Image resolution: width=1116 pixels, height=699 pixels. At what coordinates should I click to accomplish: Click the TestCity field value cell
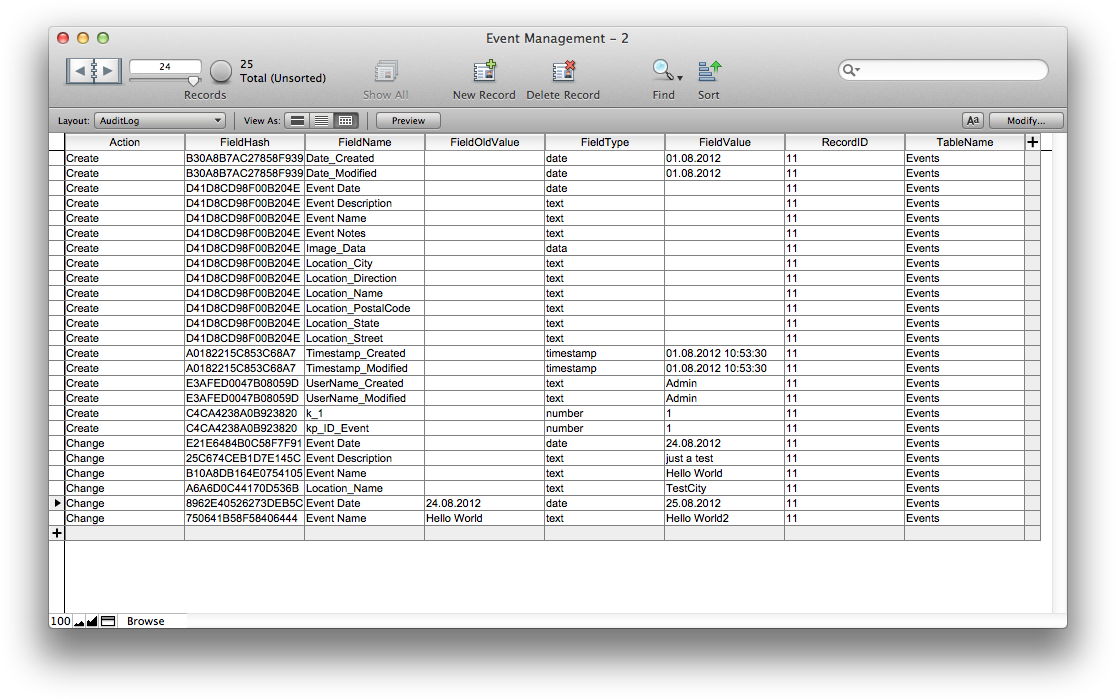(725, 488)
